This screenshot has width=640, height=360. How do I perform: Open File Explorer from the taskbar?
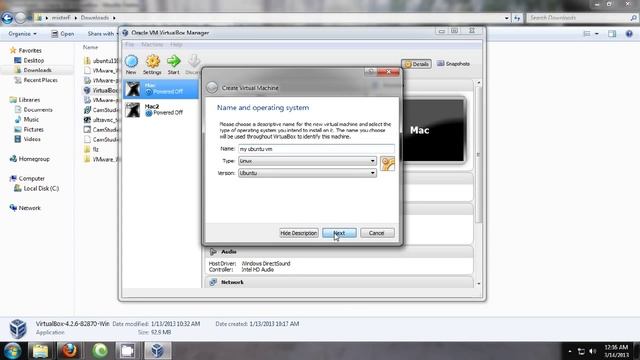tap(40, 351)
